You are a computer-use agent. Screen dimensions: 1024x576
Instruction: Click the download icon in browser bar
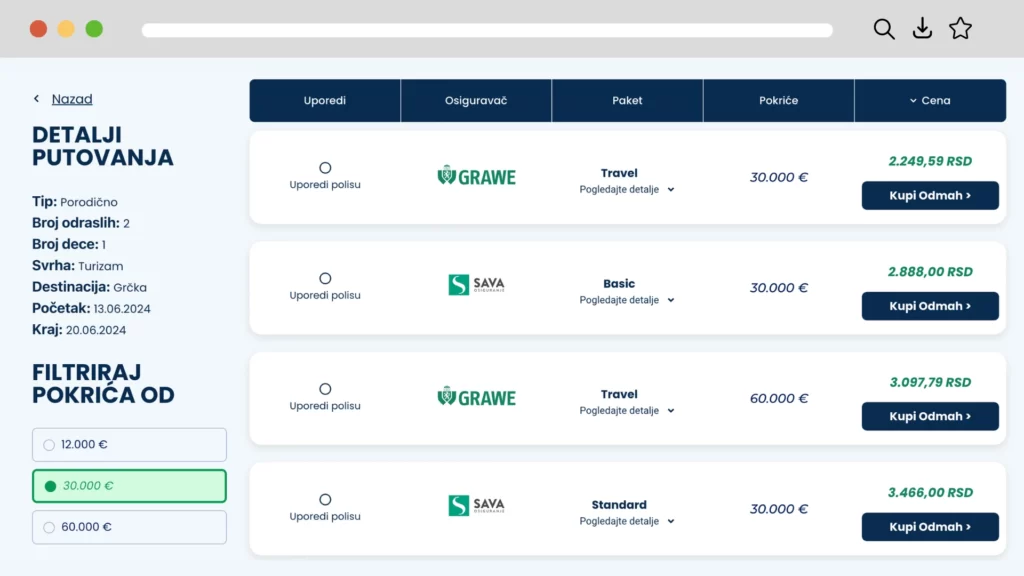pos(922,29)
